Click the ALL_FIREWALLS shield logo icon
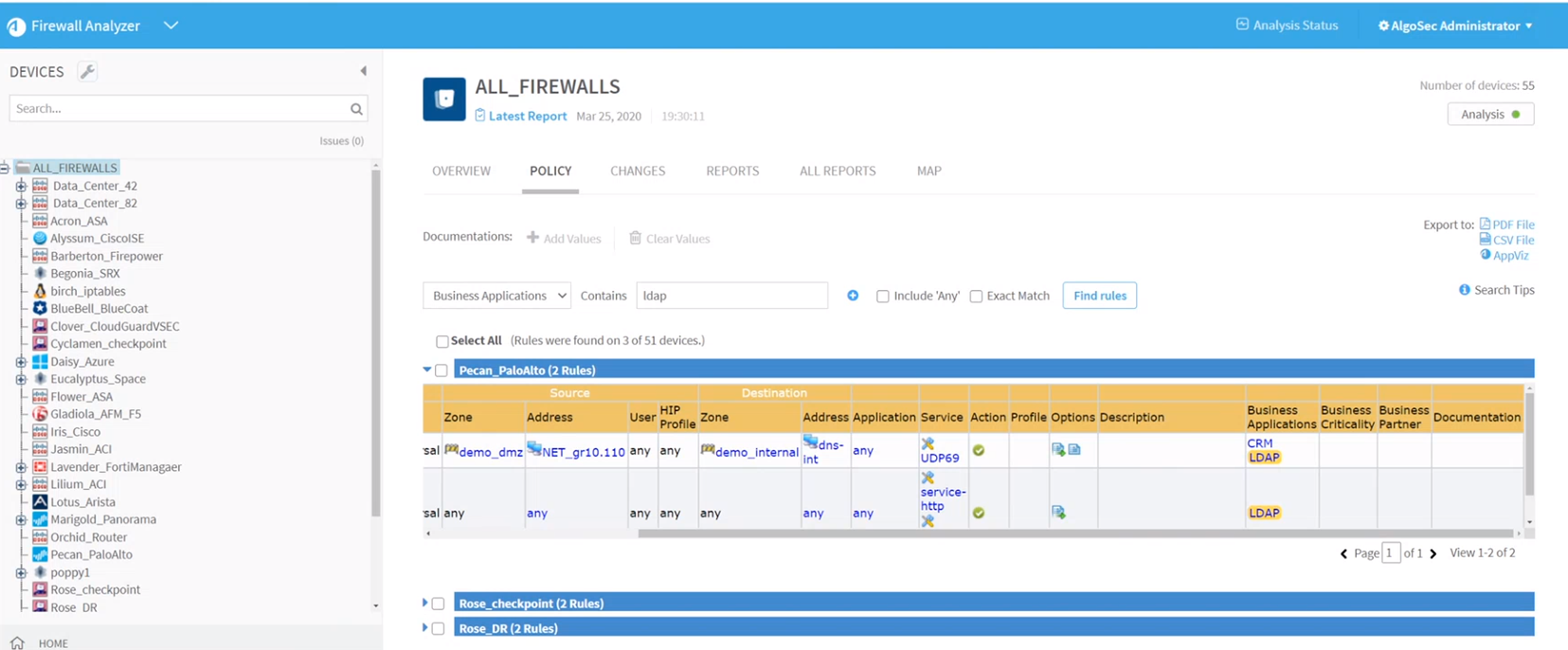 (443, 99)
